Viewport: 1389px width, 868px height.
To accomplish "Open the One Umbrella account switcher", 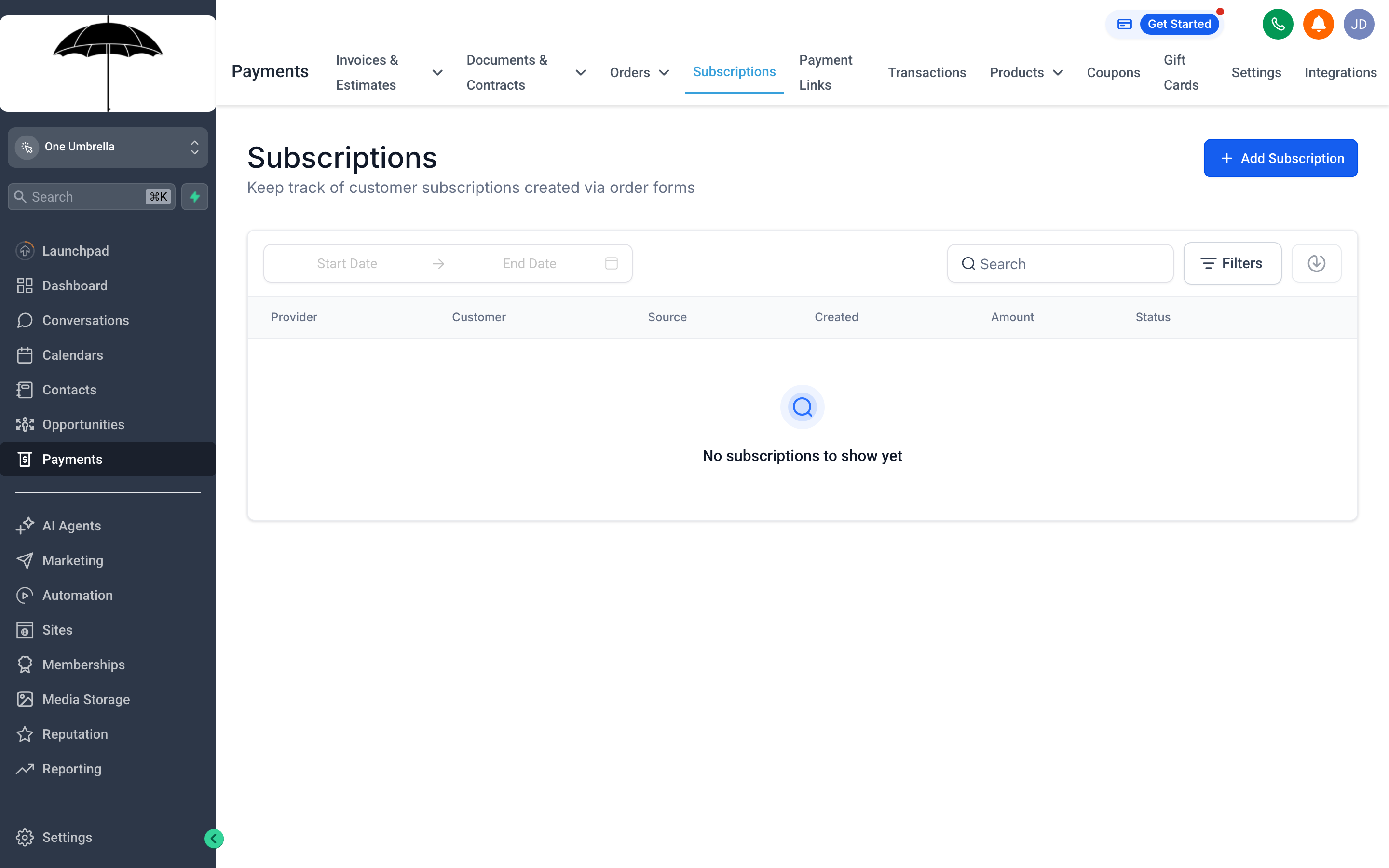I will (x=108, y=147).
